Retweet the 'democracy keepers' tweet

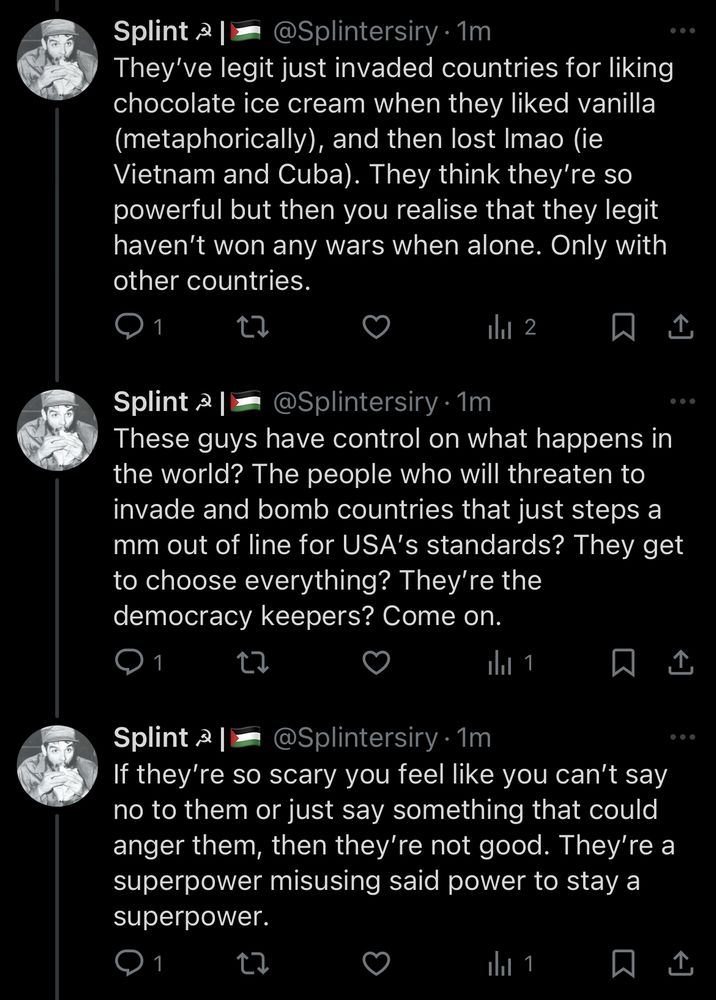coord(254,662)
